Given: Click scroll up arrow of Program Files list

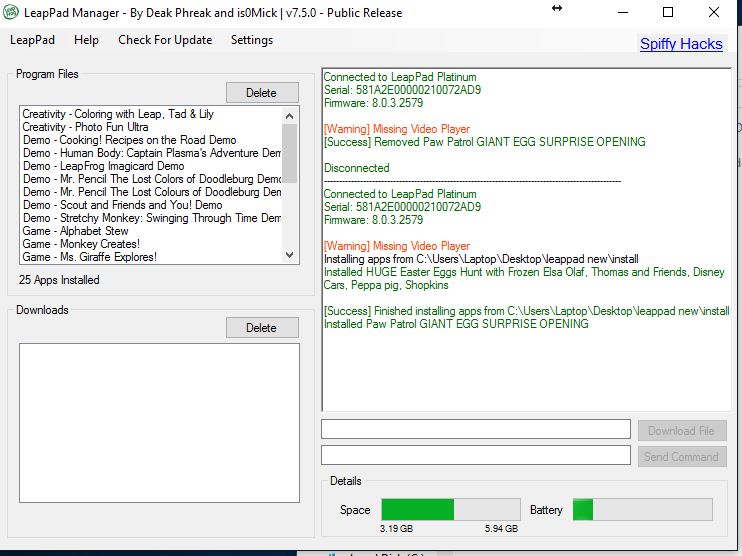Looking at the screenshot, I should [290, 114].
